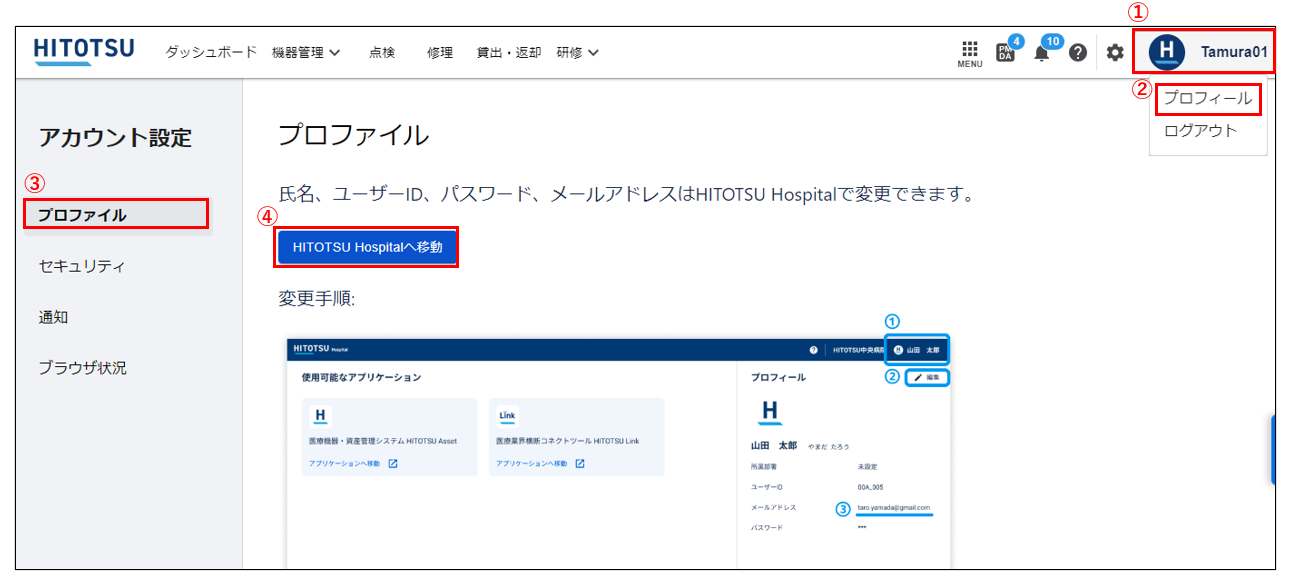Click the help question mark icon
Screen dimensions: 1289x580
pos(1078,53)
